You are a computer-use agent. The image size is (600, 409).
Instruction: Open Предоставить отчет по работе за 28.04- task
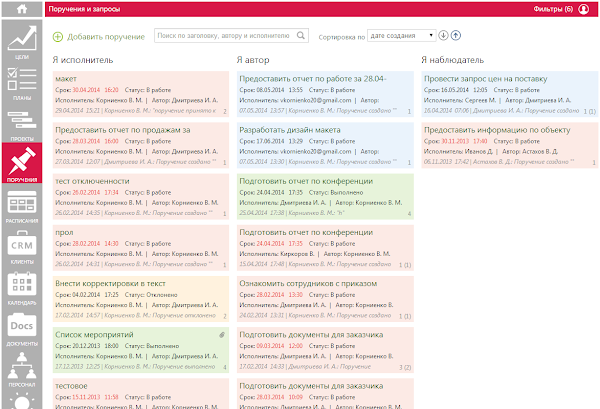(x=313, y=79)
